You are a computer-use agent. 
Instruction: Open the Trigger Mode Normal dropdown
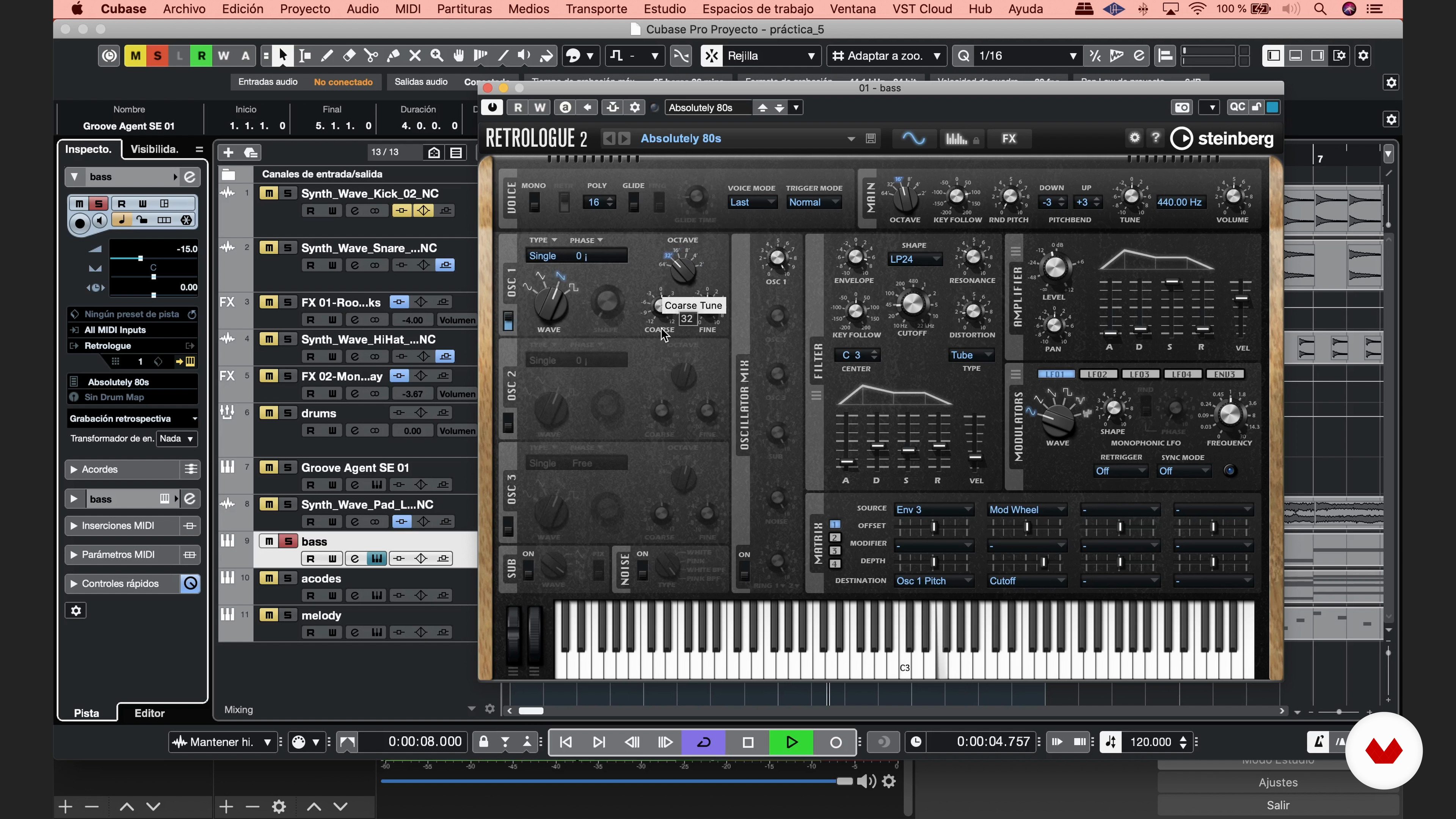(814, 202)
